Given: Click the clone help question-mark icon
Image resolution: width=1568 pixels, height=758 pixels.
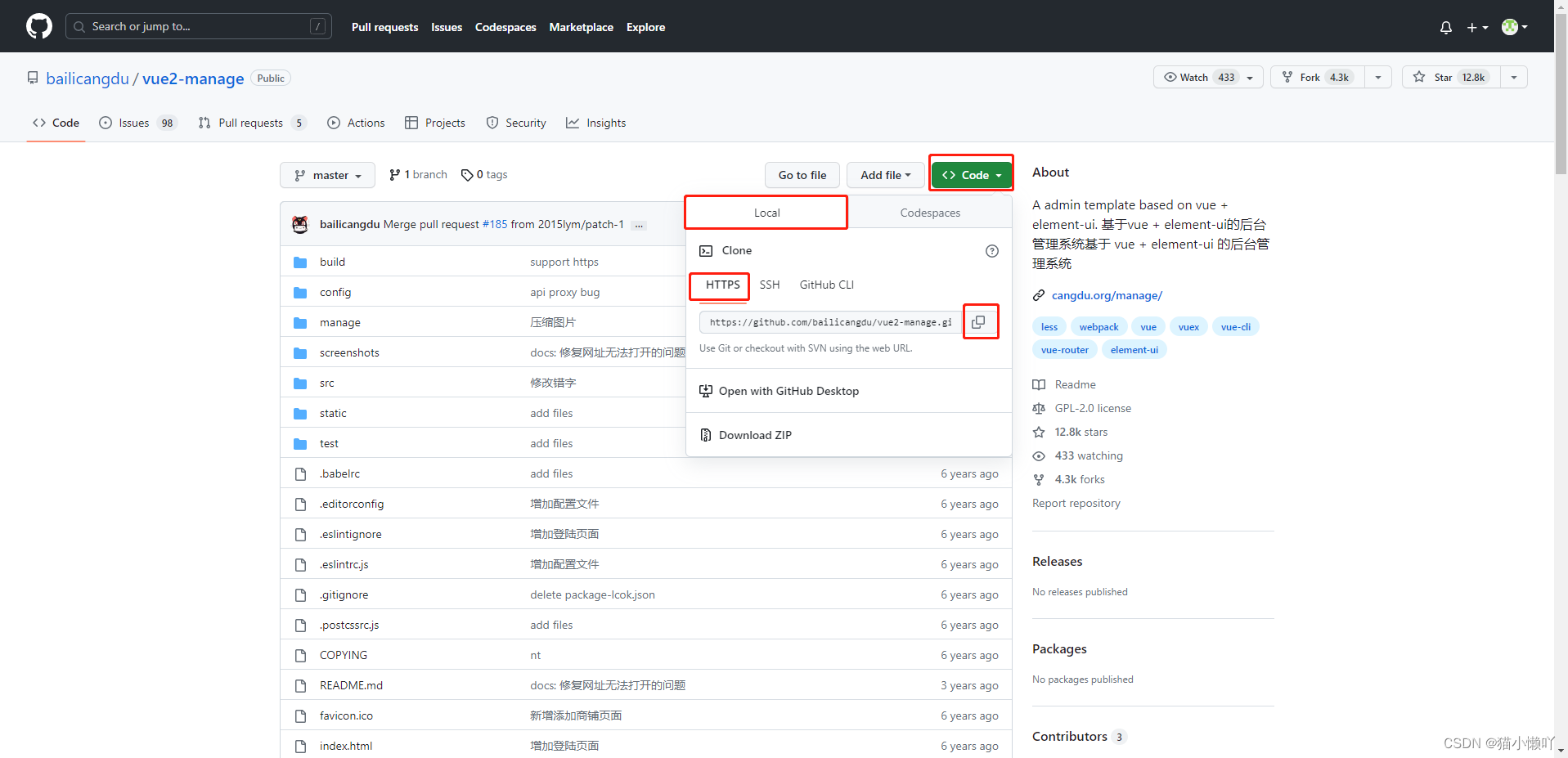Looking at the screenshot, I should click(992, 251).
